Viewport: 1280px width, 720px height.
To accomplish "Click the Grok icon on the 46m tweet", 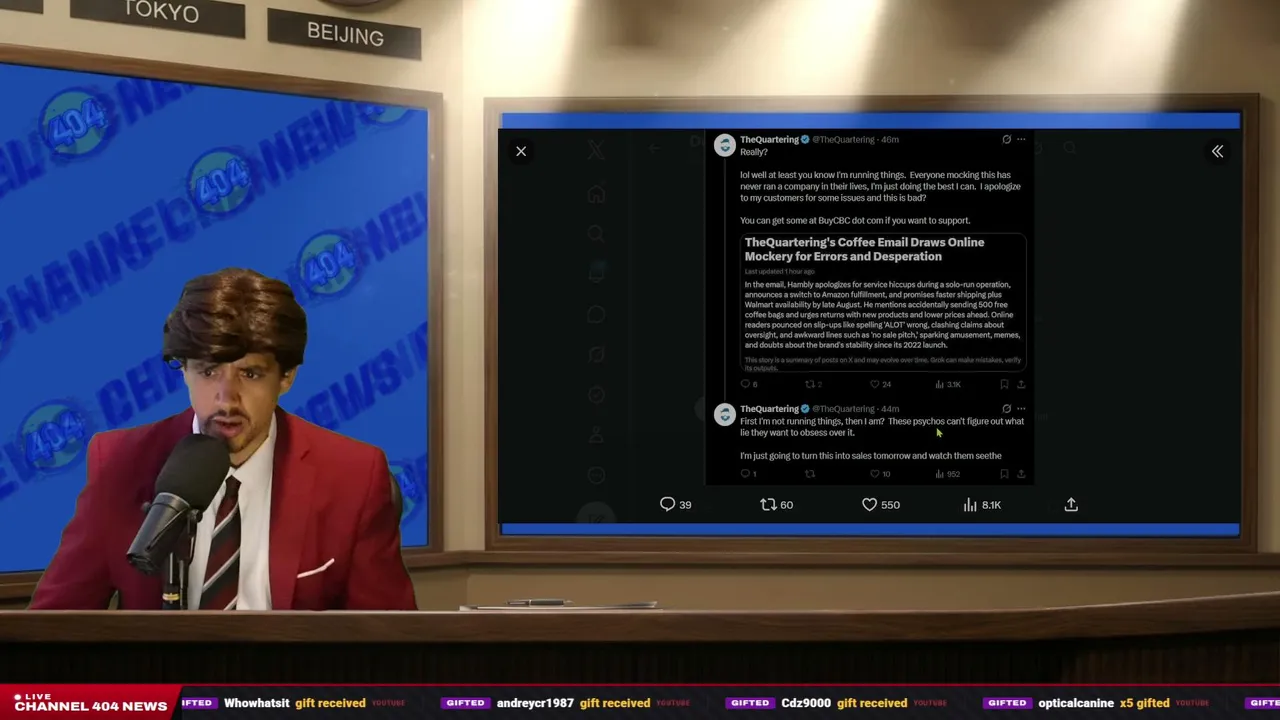I will [1006, 139].
